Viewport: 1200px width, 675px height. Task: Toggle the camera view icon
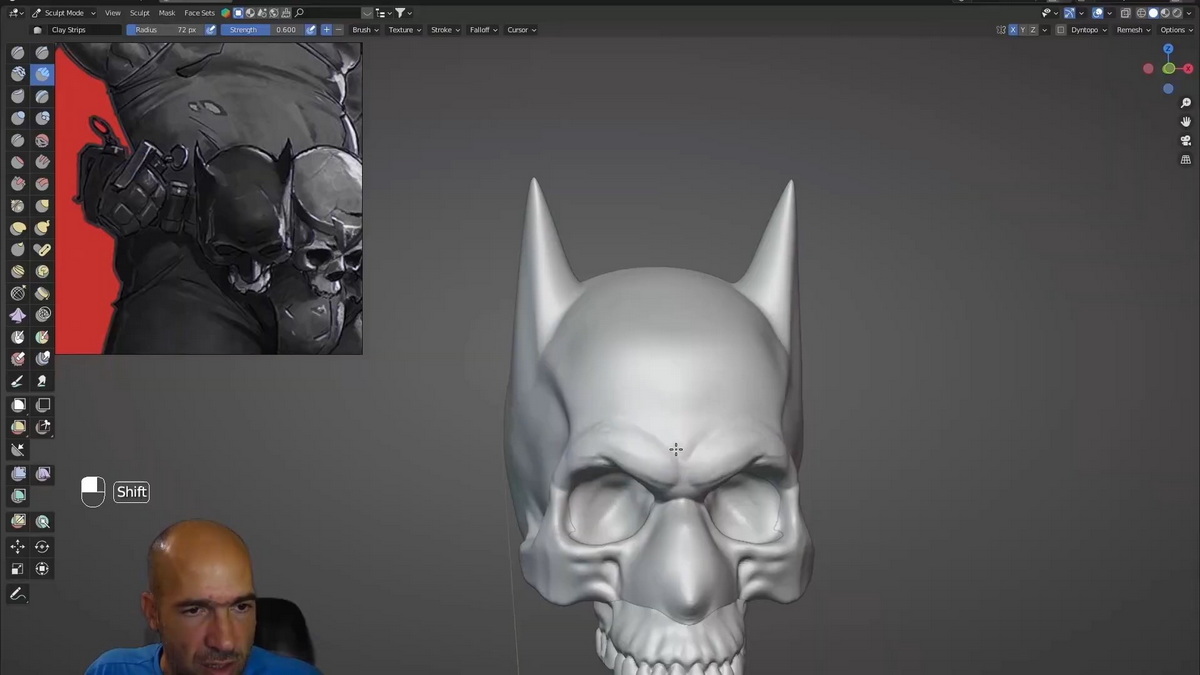pos(1186,141)
